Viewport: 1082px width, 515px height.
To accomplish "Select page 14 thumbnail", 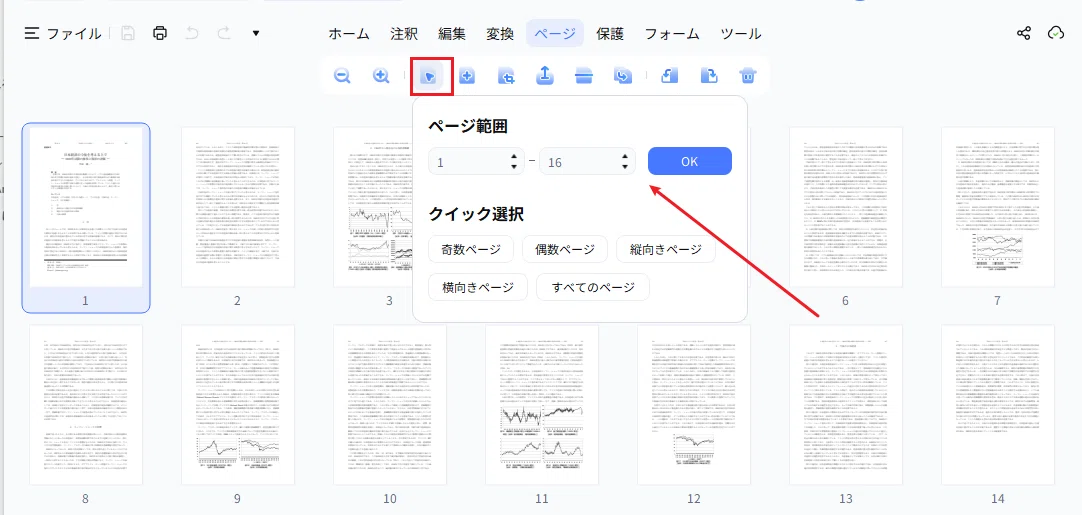I will click(998, 405).
